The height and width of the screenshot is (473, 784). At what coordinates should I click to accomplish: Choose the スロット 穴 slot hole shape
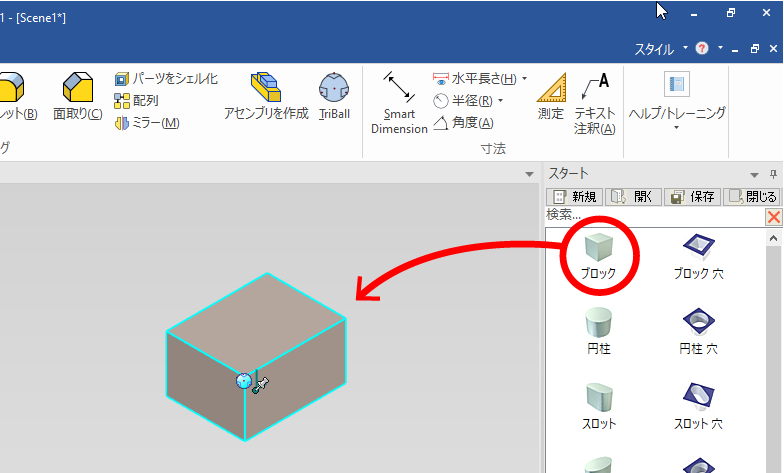coord(698,406)
